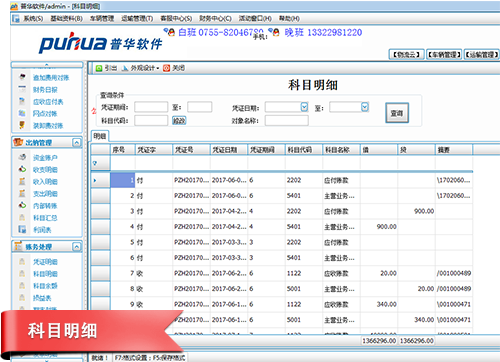Screen dimensions: 500x362
Task: Collapse the 出纳管理 sidebar group
Action: click(77, 143)
